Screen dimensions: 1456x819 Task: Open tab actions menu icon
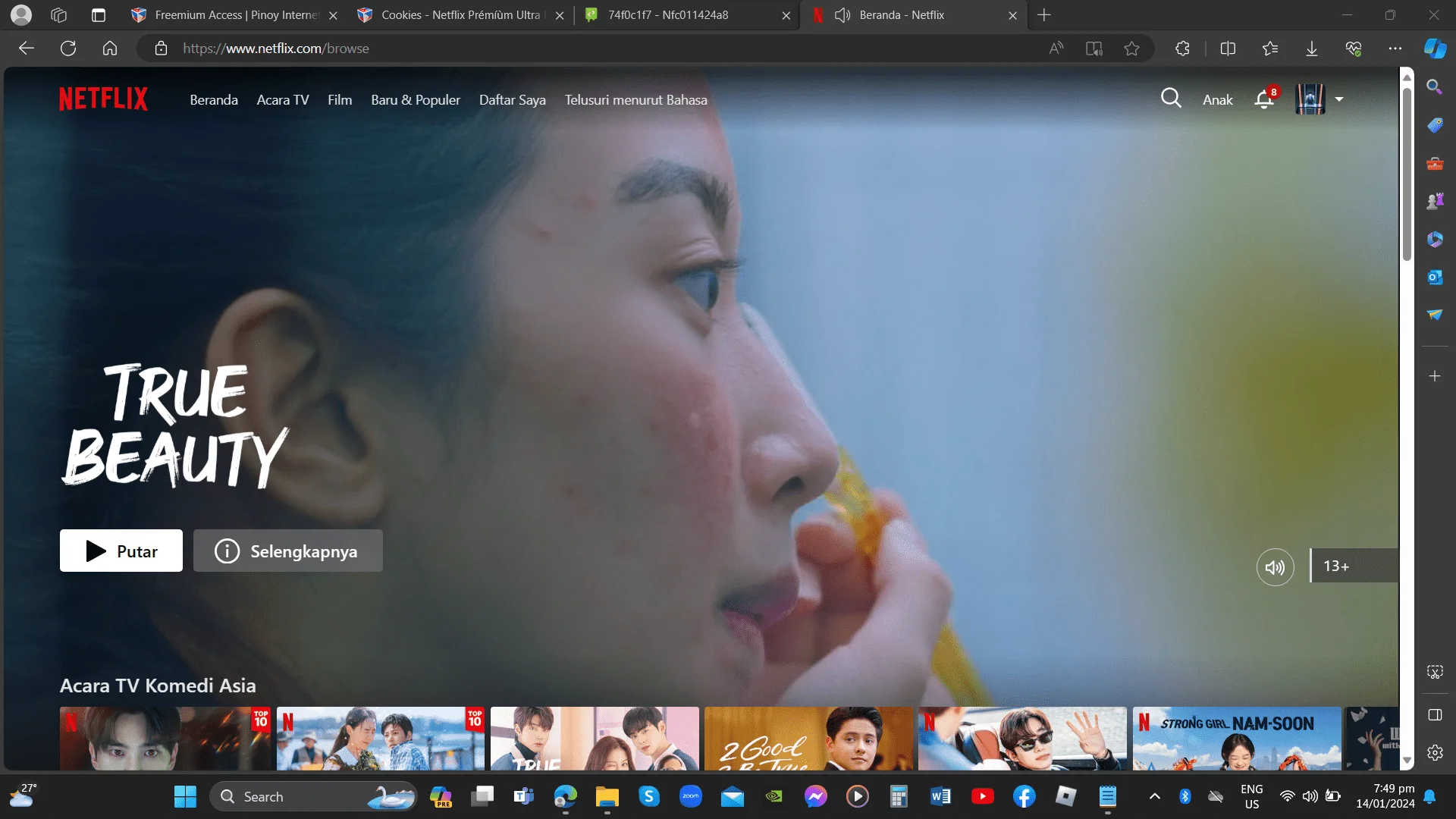99,15
